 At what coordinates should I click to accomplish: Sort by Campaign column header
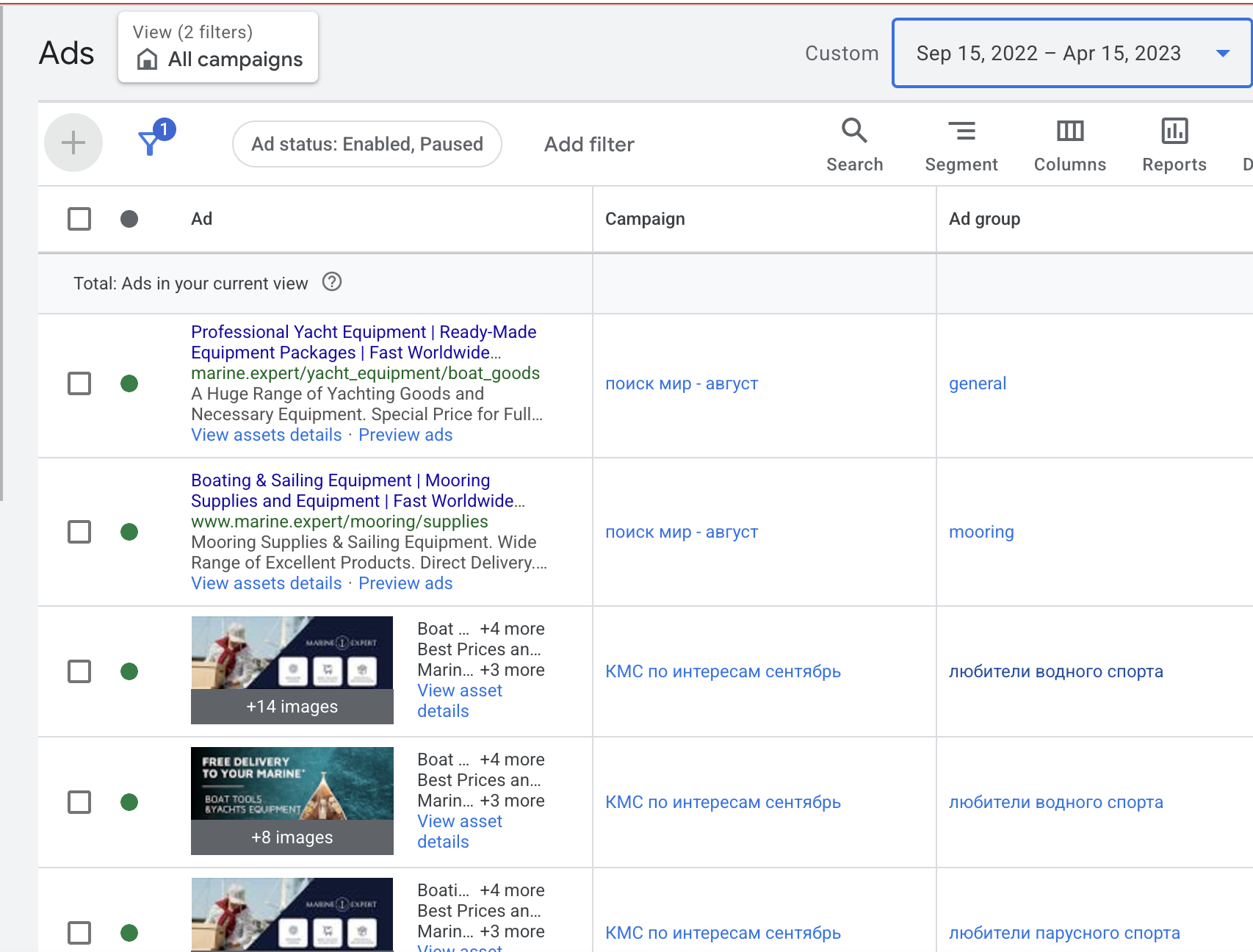[x=645, y=219]
